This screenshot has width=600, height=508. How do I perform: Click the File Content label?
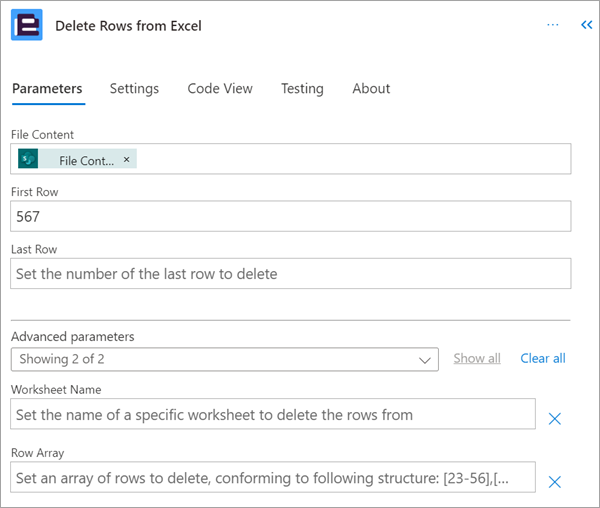(x=42, y=135)
